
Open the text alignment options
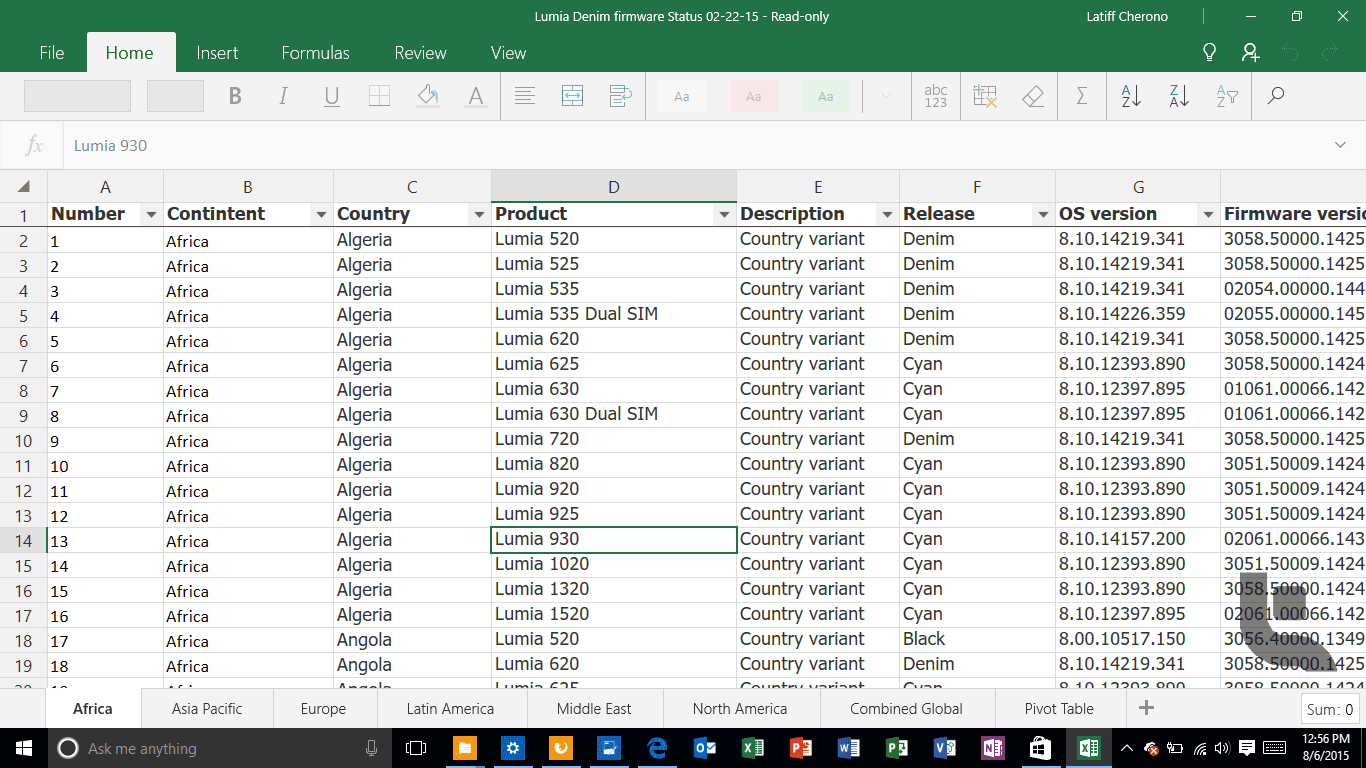pyautogui.click(x=524, y=96)
